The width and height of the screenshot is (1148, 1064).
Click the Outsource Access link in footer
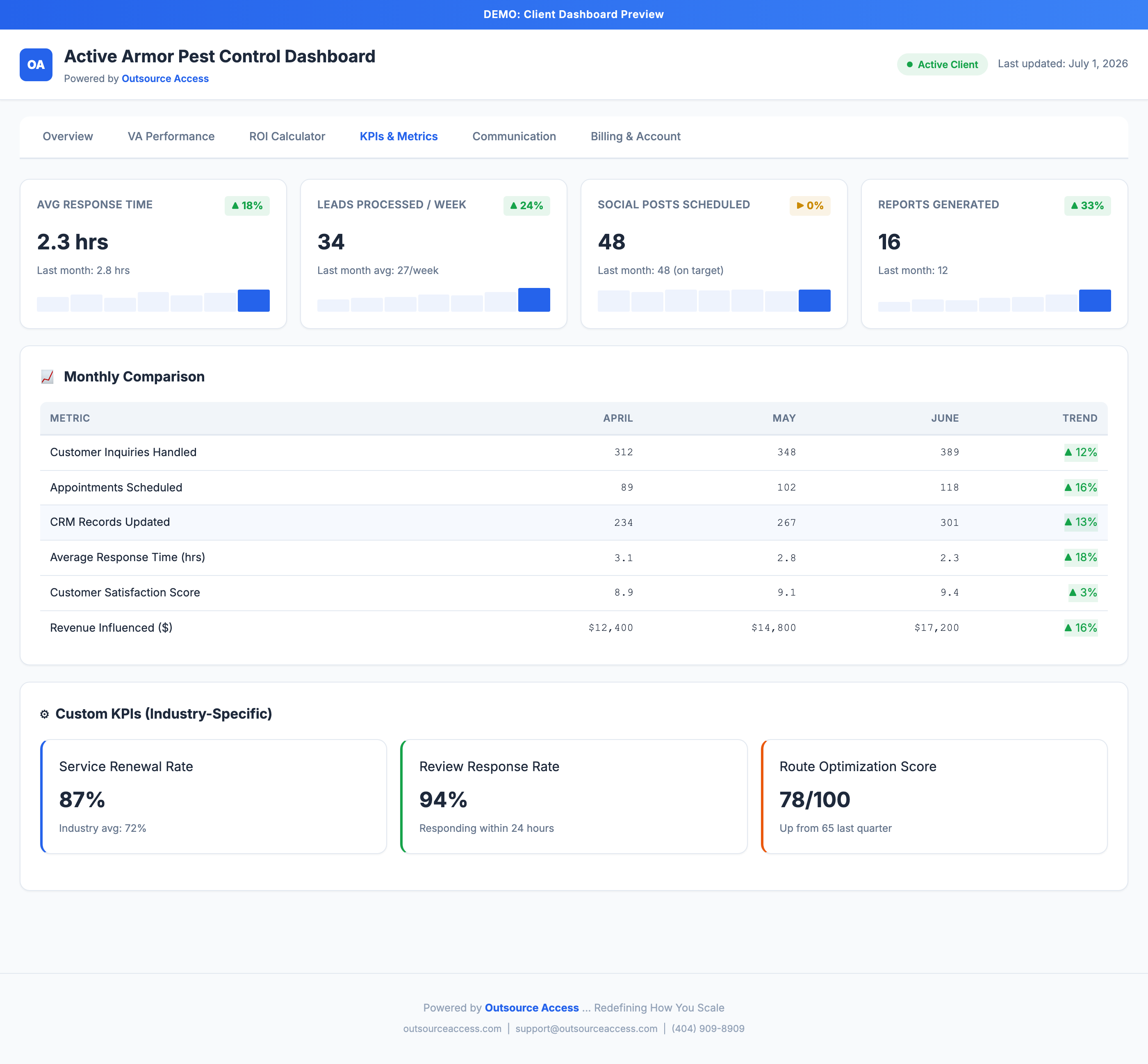532,1007
